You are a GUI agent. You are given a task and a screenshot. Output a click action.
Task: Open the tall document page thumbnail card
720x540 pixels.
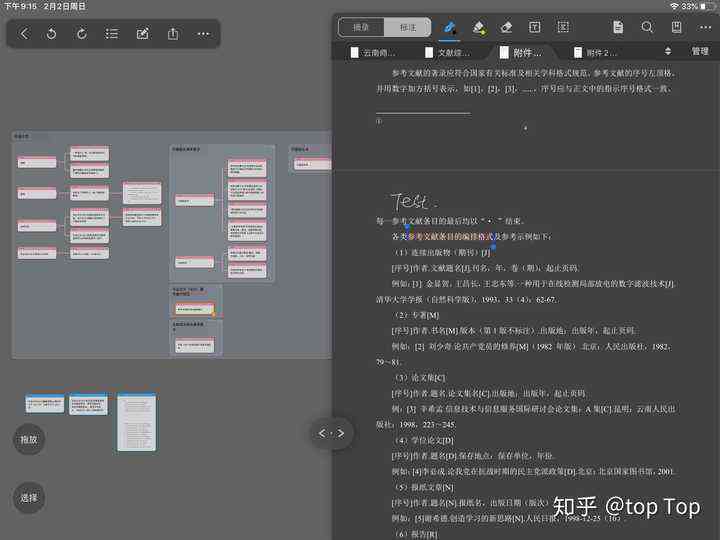click(x=136, y=422)
